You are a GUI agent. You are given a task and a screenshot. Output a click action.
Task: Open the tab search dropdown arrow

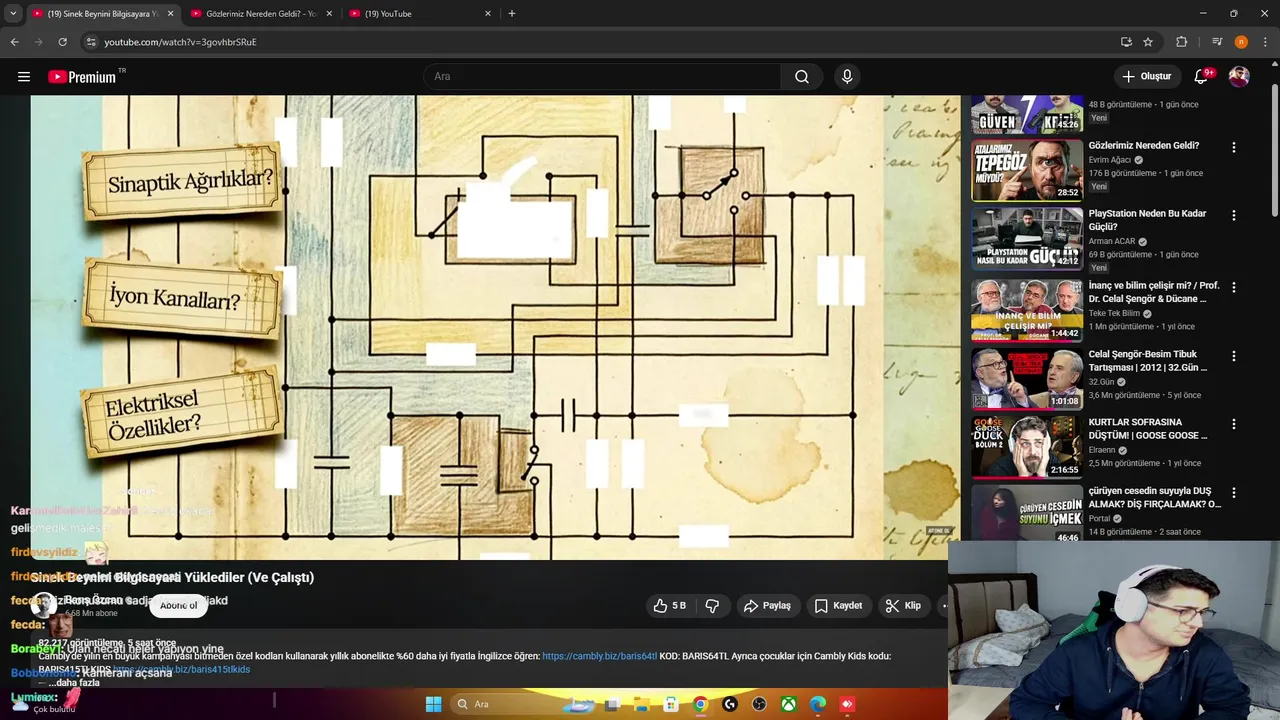pyautogui.click(x=13, y=14)
